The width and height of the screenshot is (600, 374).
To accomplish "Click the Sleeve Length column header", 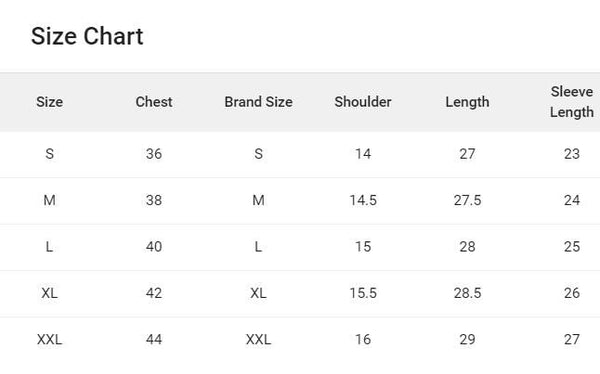I will point(572,102).
